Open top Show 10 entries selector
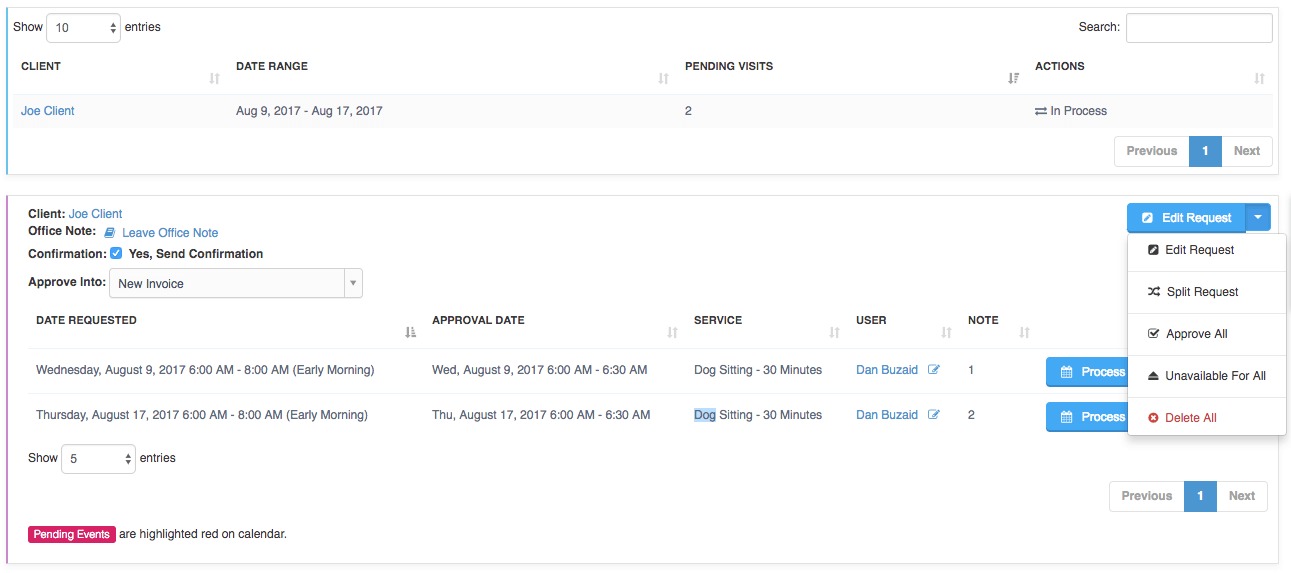The image size is (1291, 573). click(x=84, y=28)
